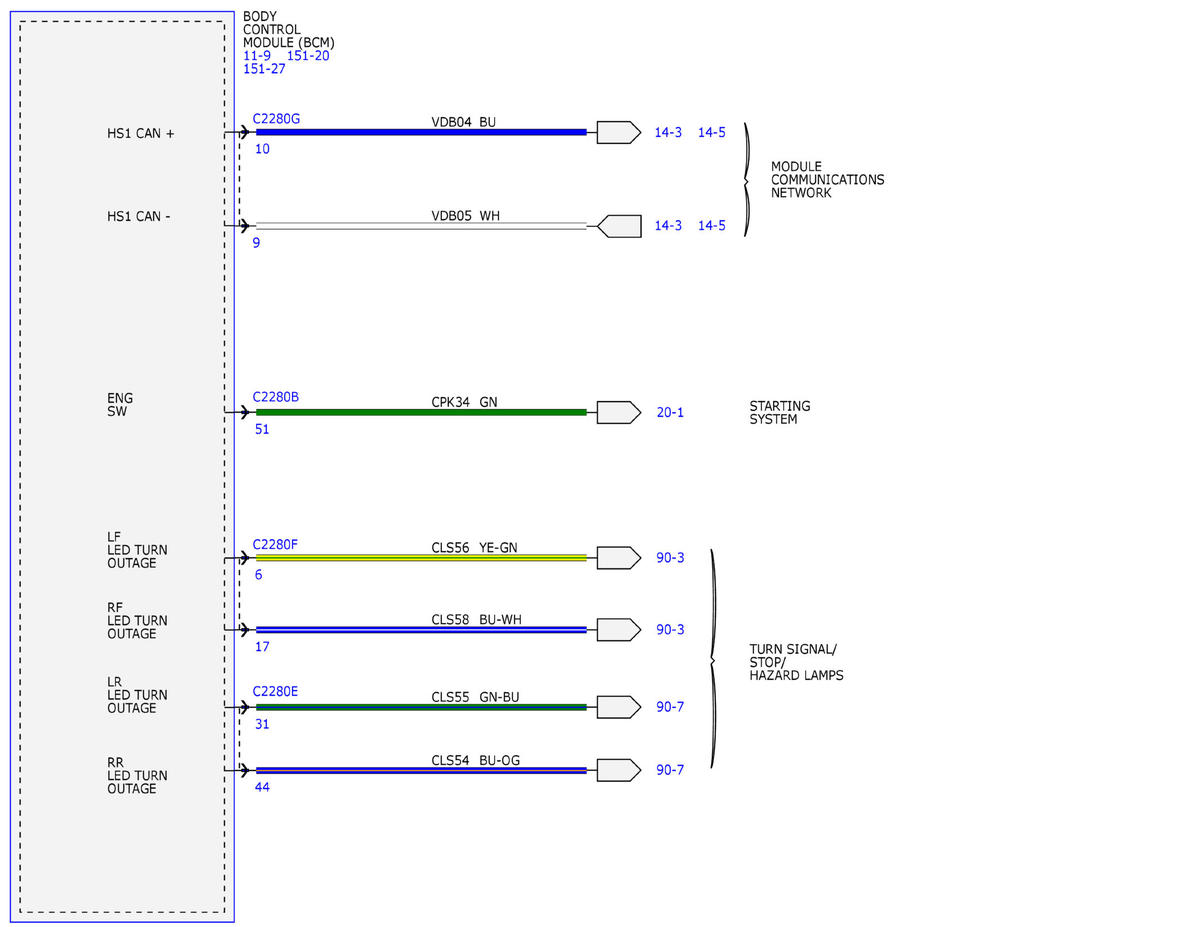Open the 20-1 Starting System reference

click(x=670, y=412)
